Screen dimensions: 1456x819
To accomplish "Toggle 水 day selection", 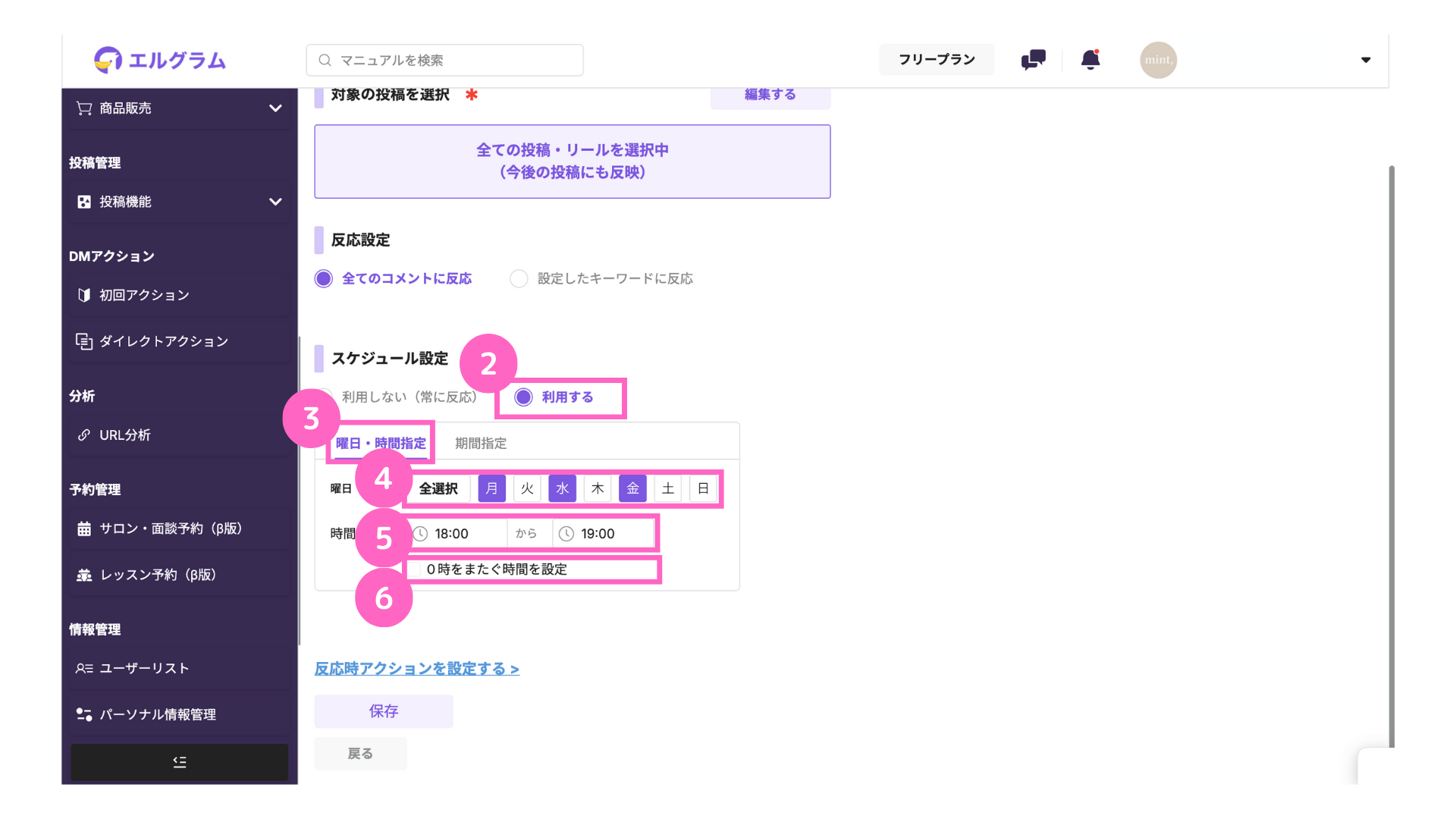I will point(562,489).
